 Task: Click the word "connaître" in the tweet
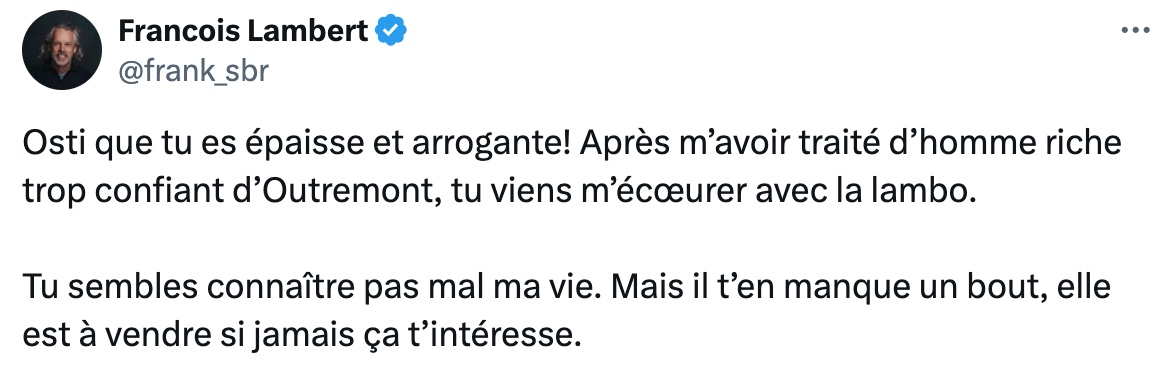coord(283,288)
